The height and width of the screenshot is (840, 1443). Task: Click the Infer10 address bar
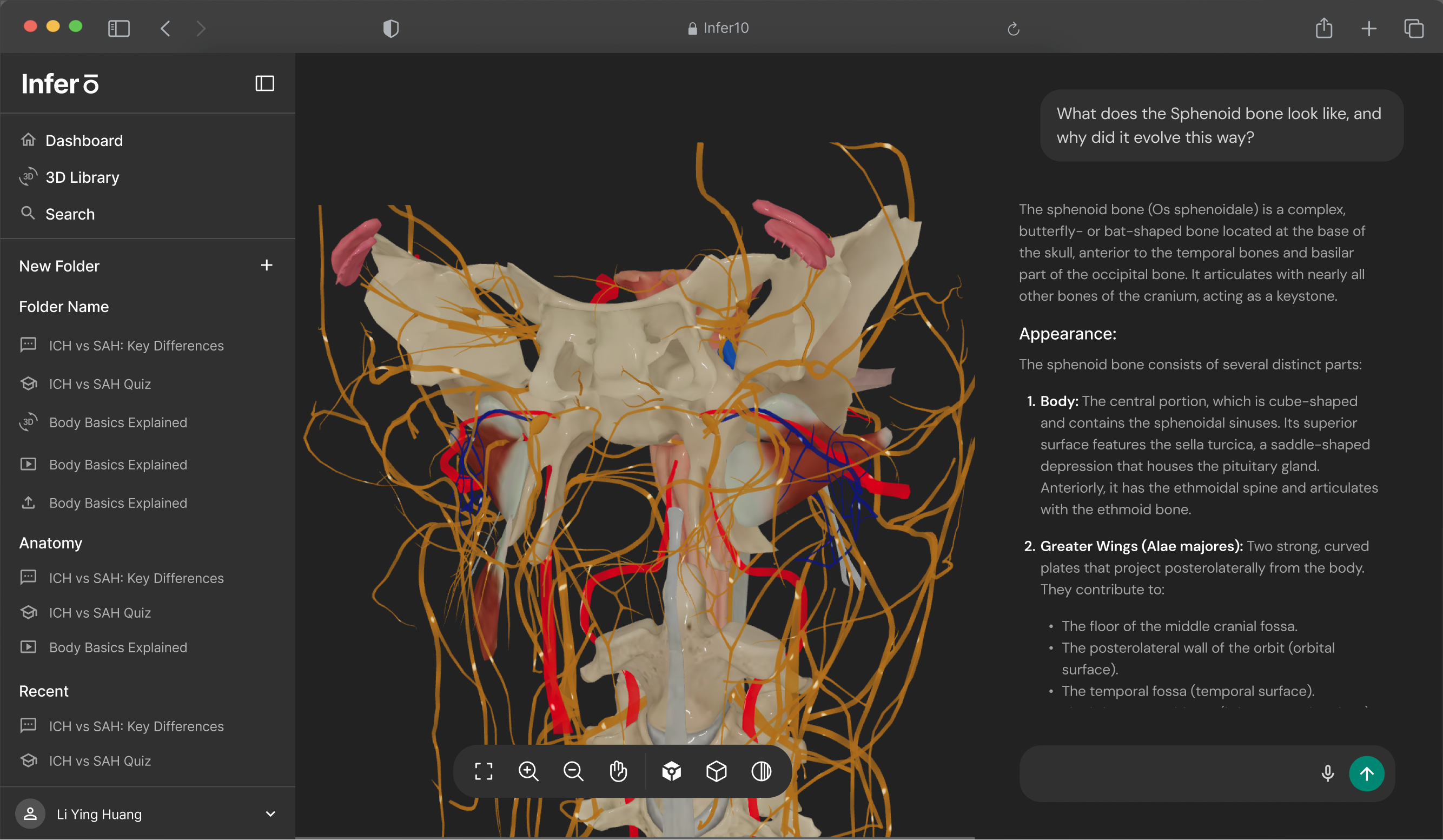(x=718, y=28)
